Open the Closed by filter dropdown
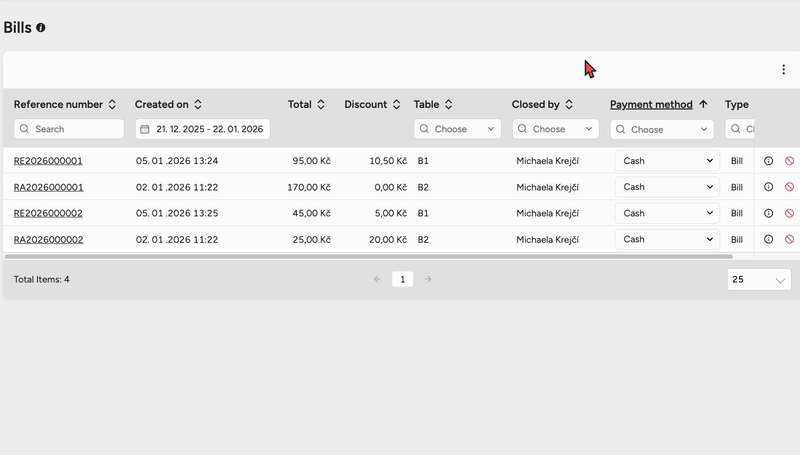 point(555,129)
